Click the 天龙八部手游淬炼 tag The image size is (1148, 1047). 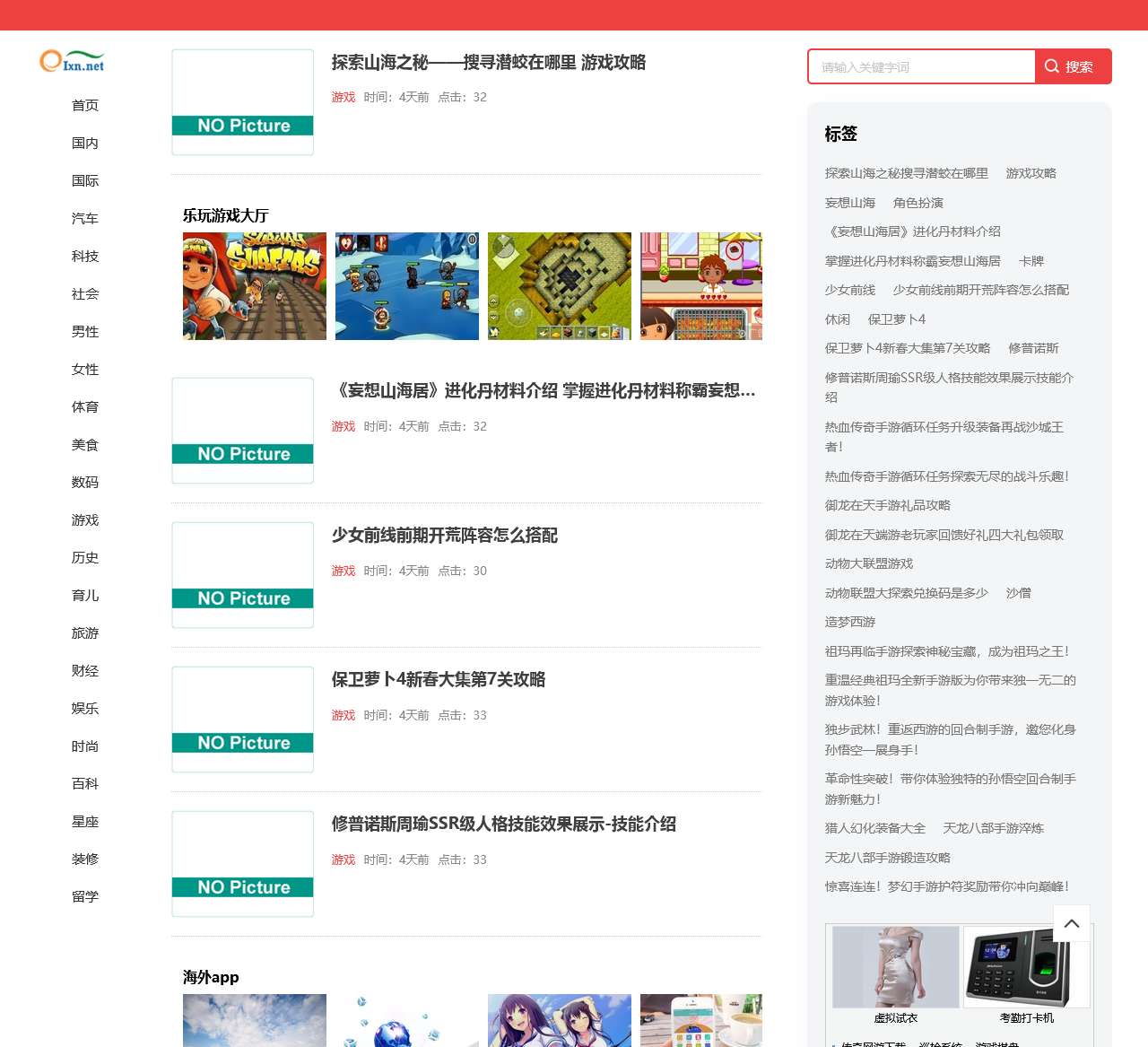point(994,828)
